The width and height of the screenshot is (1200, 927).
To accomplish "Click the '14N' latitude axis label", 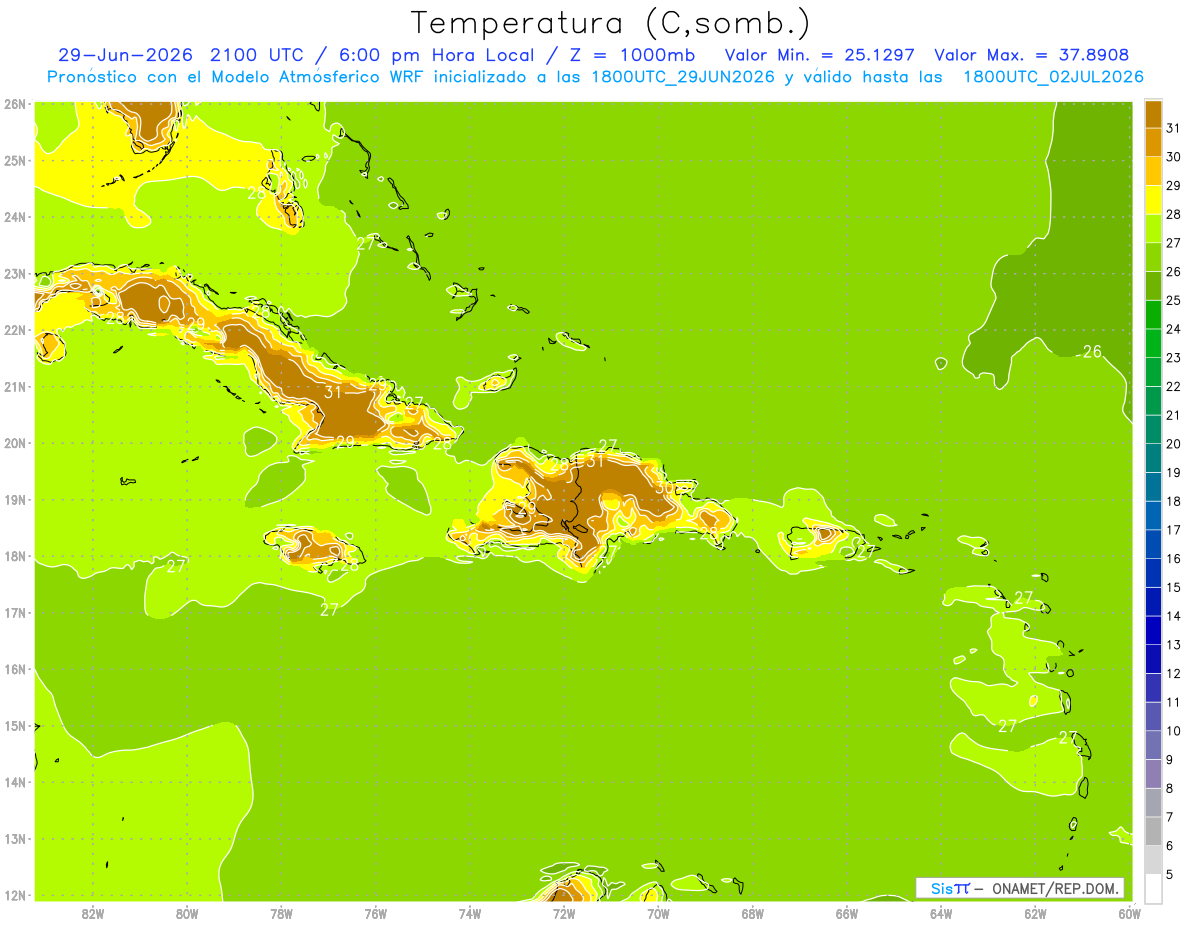I will click(x=15, y=782).
